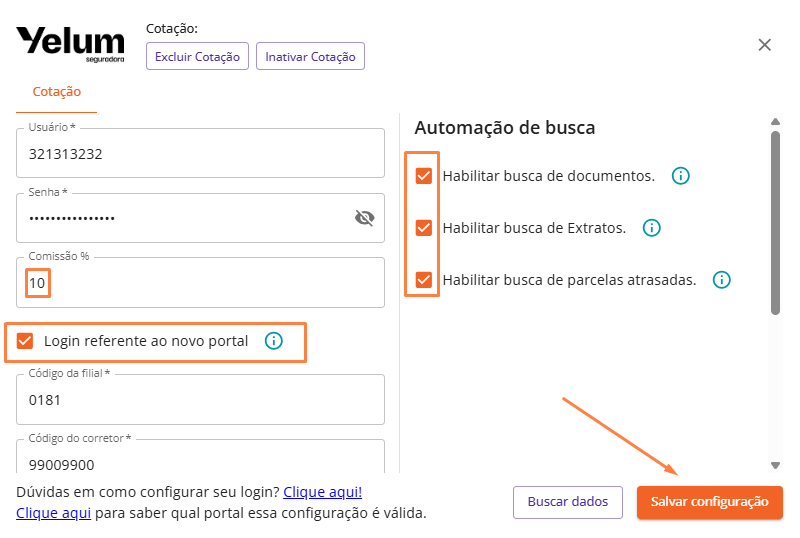Toggle Login referente ao novo portal checkbox

click(x=26, y=341)
